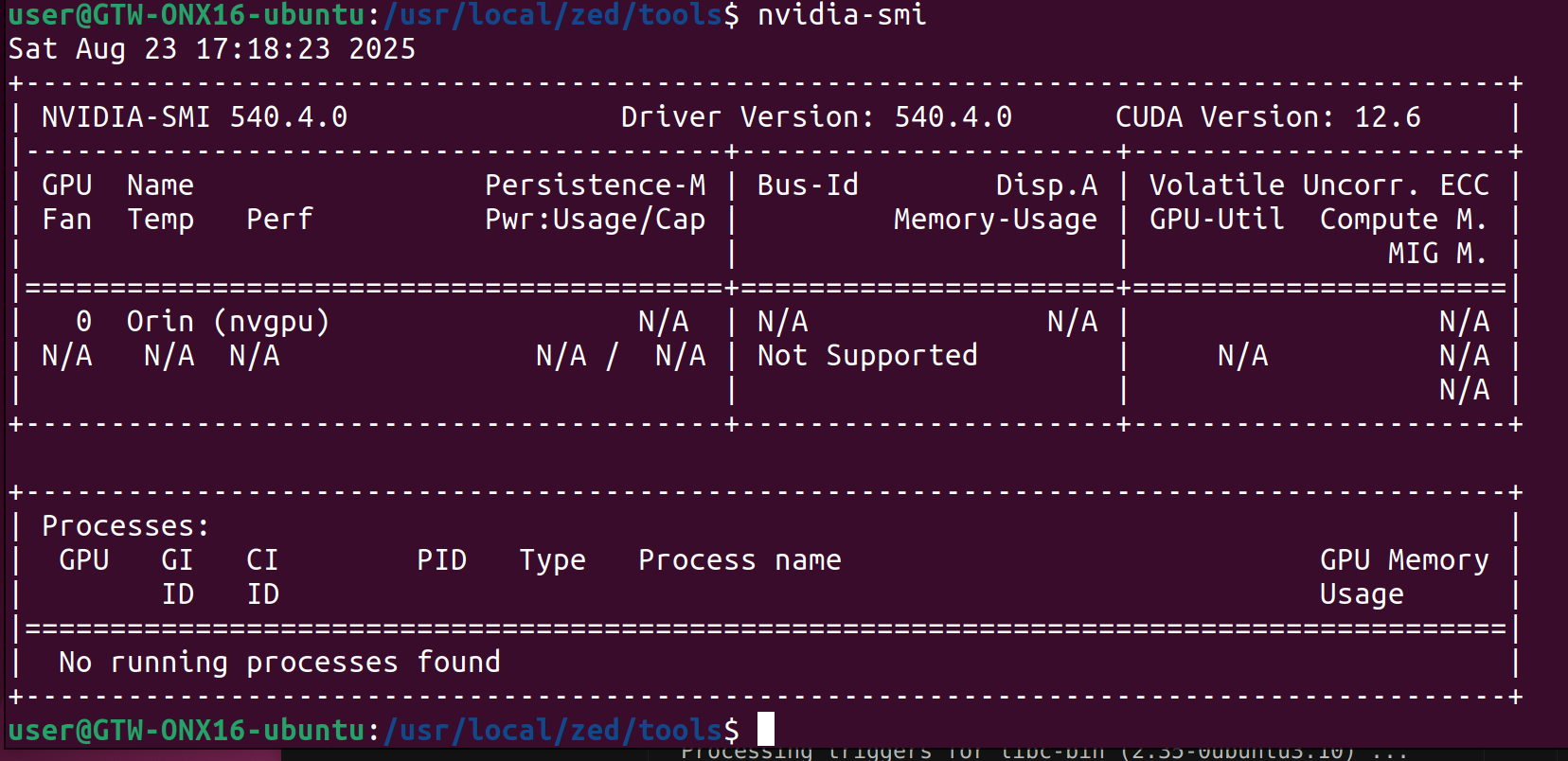The width and height of the screenshot is (1568, 761).
Task: Click the Persistence-M column header
Action: pyautogui.click(x=595, y=186)
